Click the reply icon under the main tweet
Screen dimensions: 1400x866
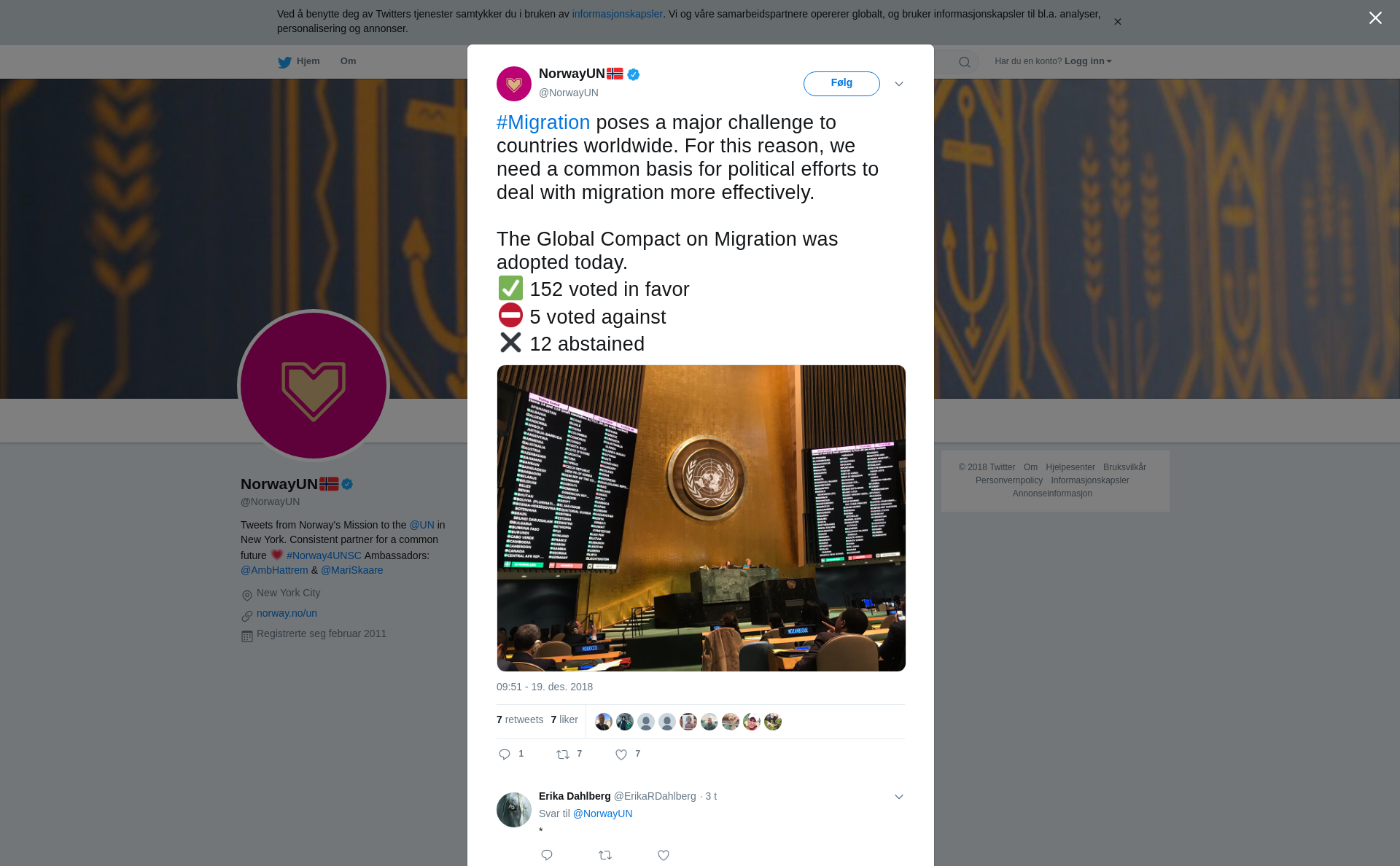coord(505,754)
